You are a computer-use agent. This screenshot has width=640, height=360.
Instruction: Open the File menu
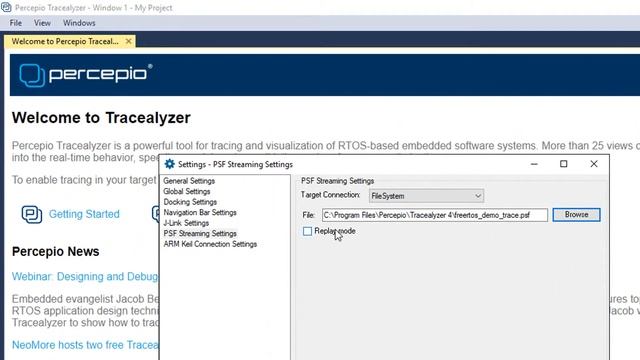pyautogui.click(x=16, y=23)
